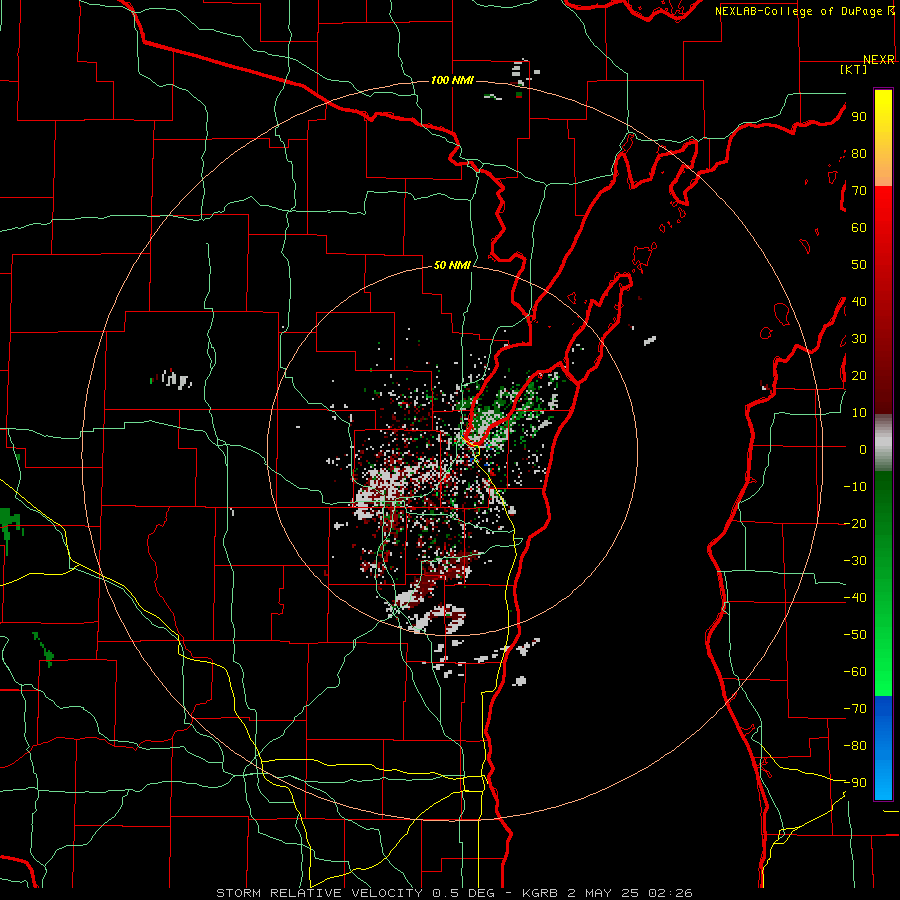
Task: Click the 70 value on the velocity scale
Action: point(859,191)
